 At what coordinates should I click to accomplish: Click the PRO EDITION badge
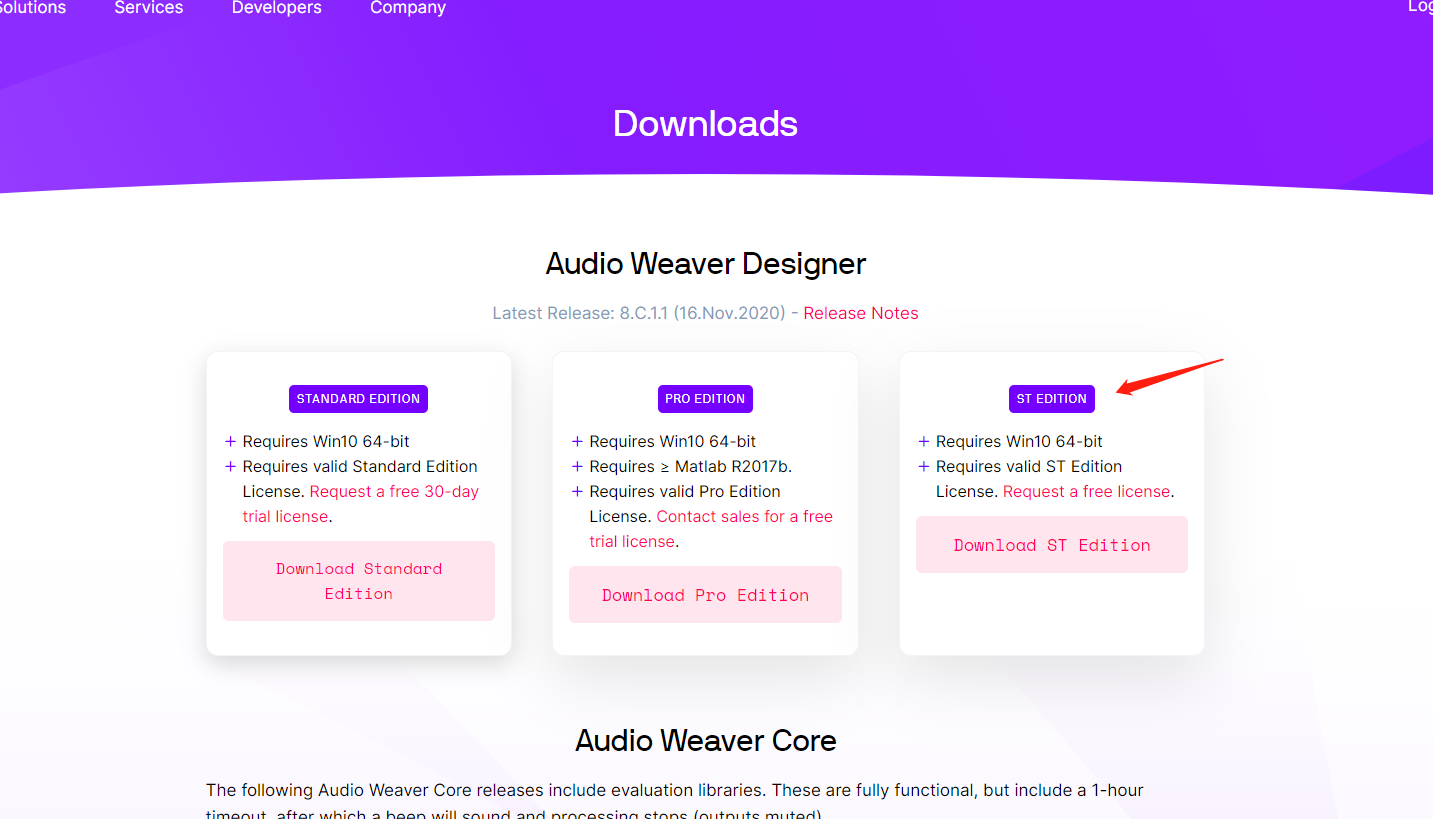[x=705, y=399]
